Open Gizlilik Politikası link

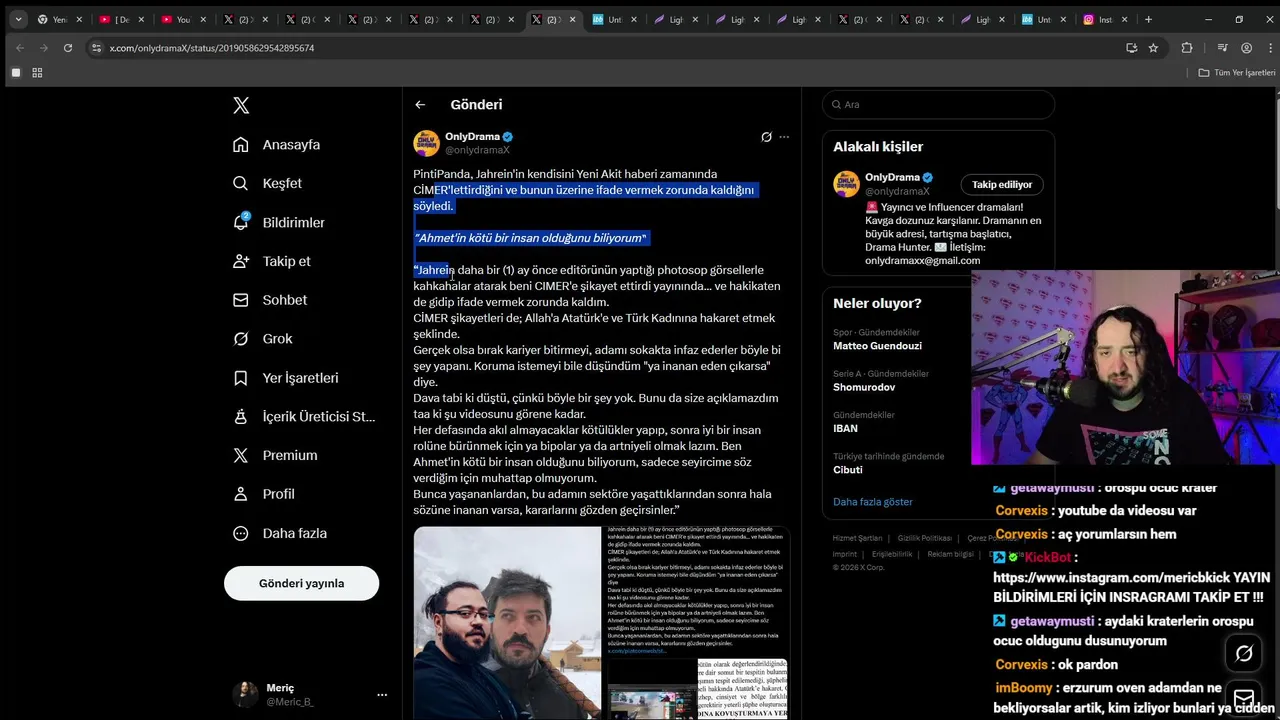(x=924, y=538)
